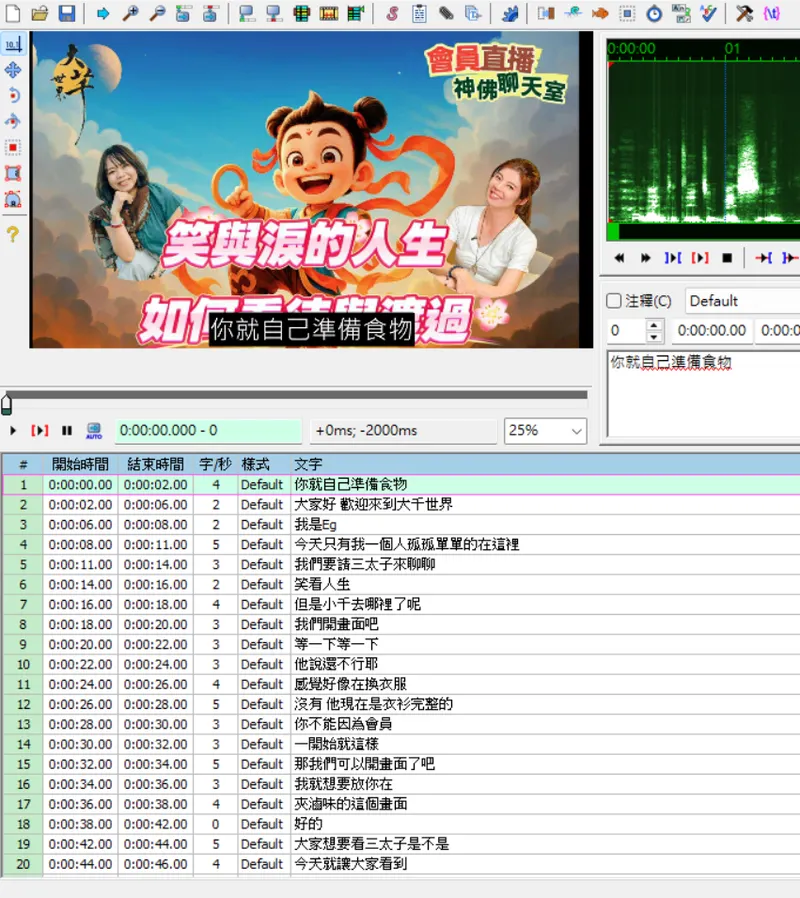Viewport: 800px width, 898px height.
Task: Toggle the 注釋(C) comment checkbox
Action: point(614,301)
